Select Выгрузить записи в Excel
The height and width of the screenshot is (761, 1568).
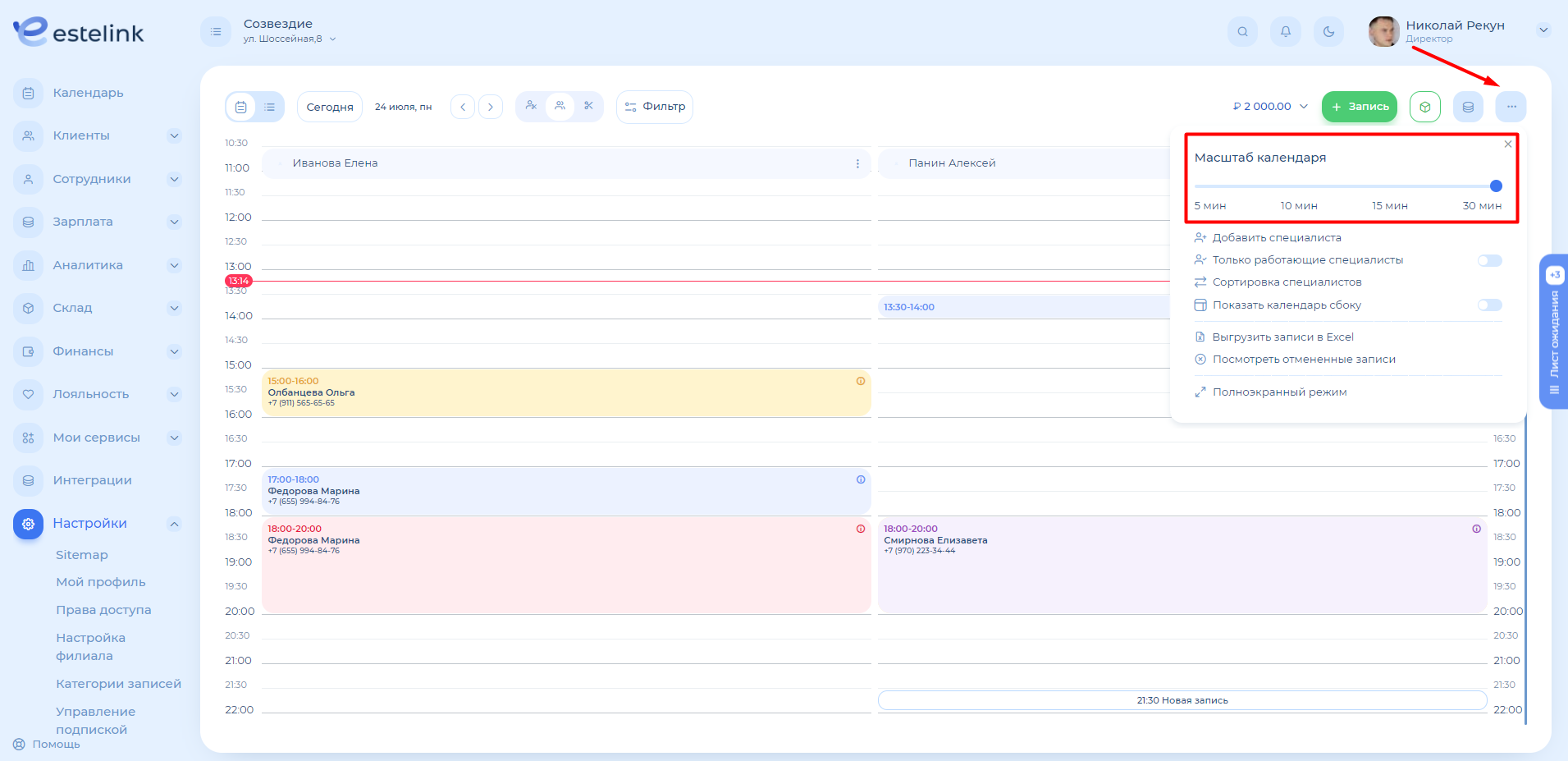[1282, 337]
